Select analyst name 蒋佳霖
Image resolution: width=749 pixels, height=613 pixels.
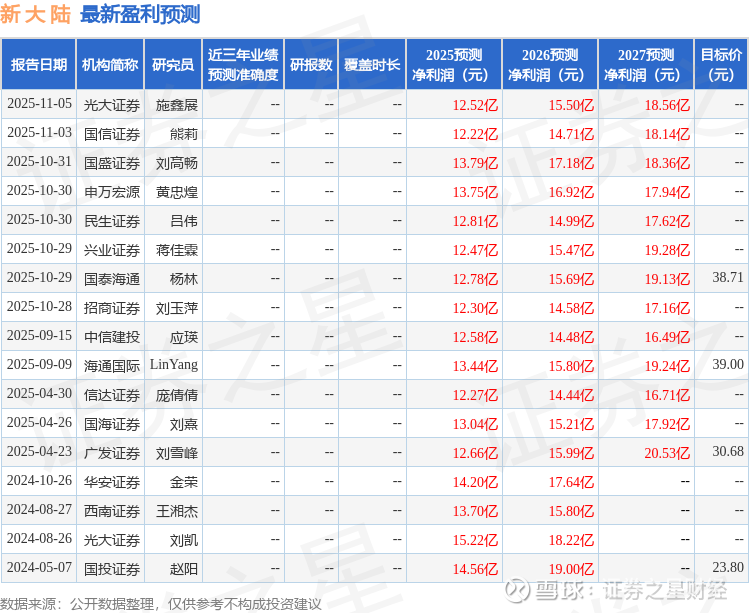coord(177,250)
